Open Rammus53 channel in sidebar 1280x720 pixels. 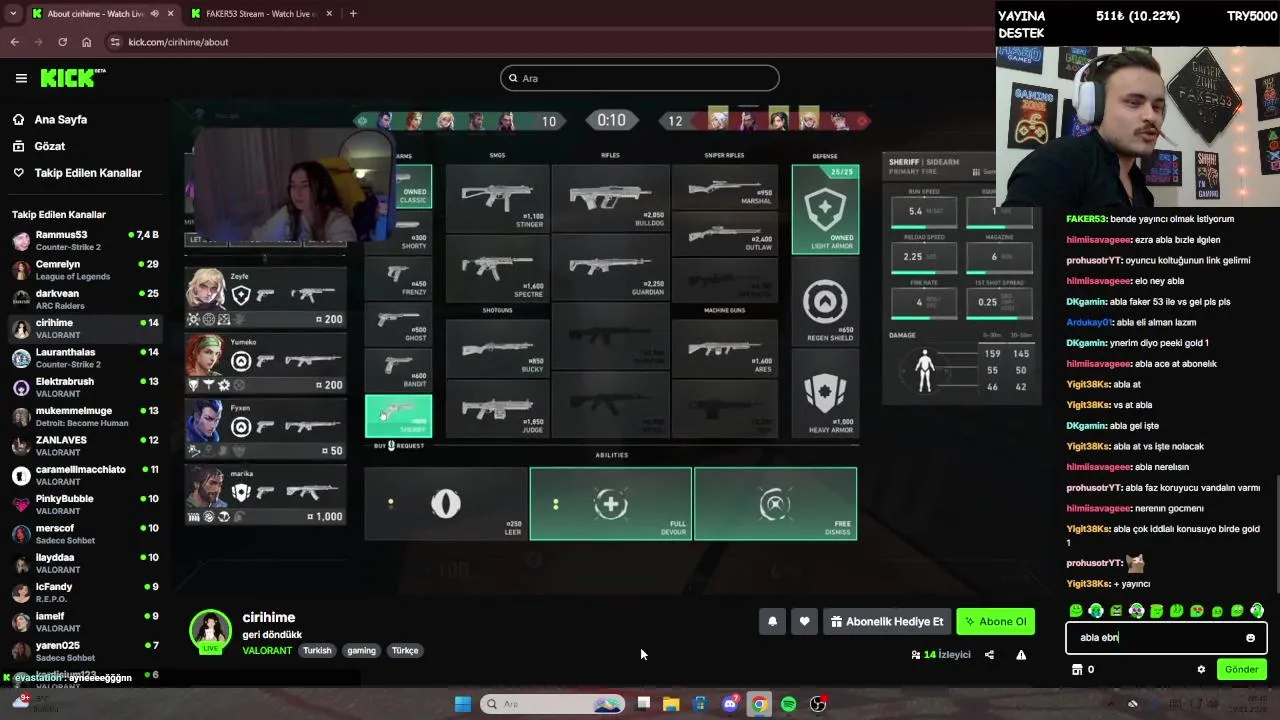pos(85,241)
